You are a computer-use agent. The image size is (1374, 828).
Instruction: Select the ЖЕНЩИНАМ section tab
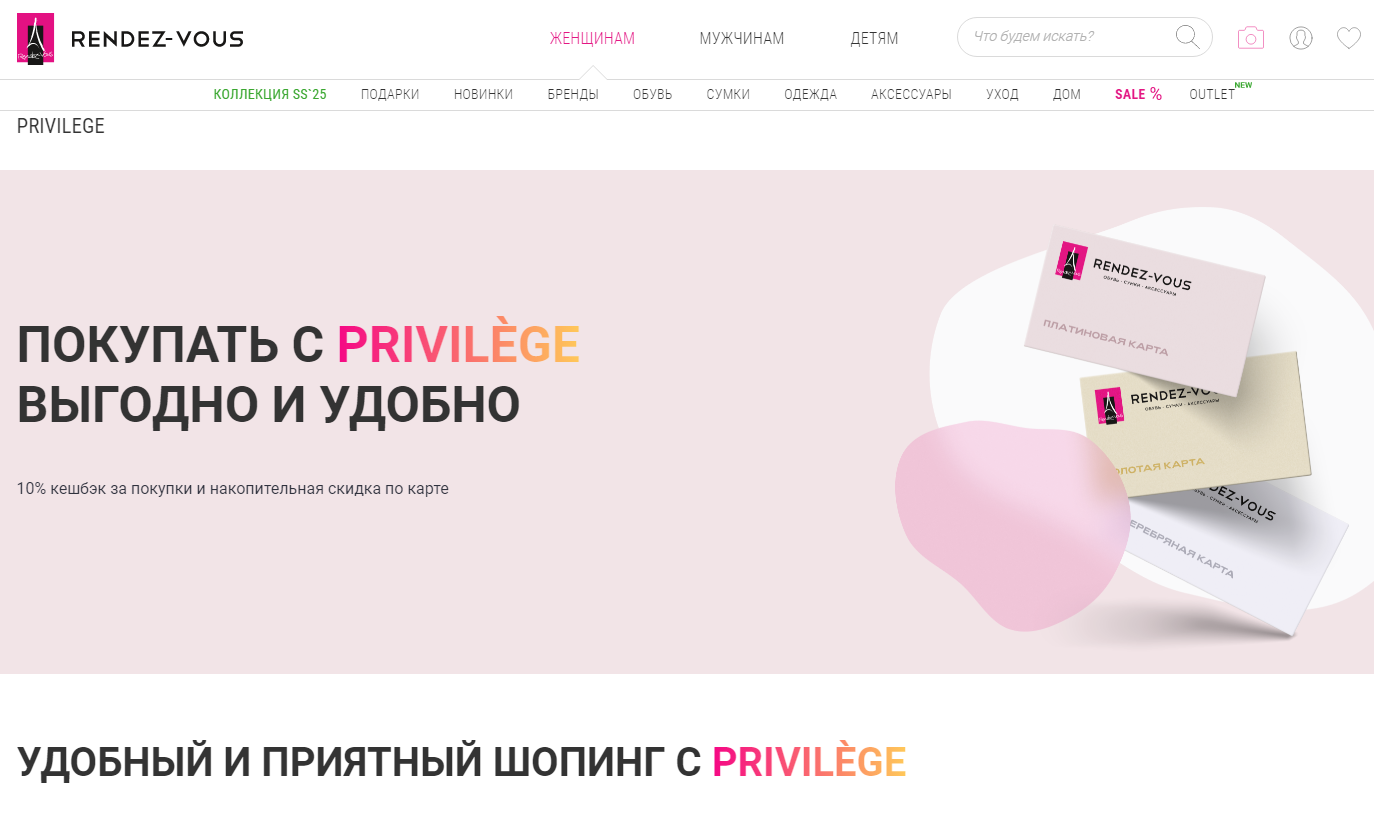click(x=592, y=38)
